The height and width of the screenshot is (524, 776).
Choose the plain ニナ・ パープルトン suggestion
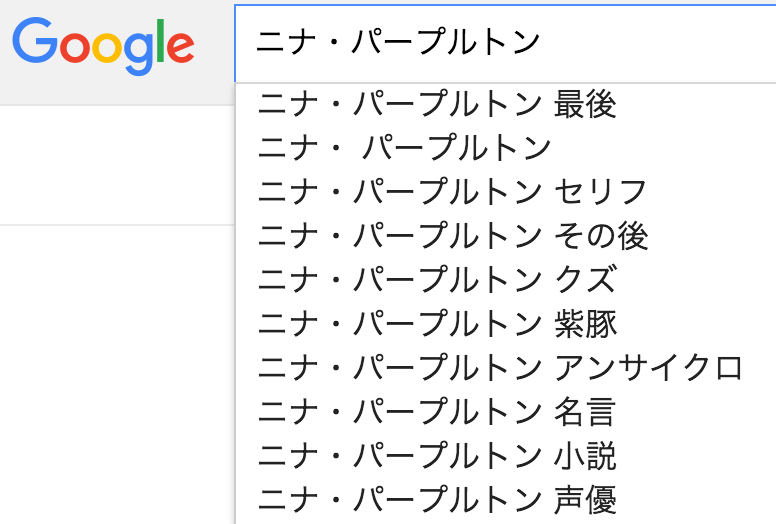pyautogui.click(x=506, y=147)
